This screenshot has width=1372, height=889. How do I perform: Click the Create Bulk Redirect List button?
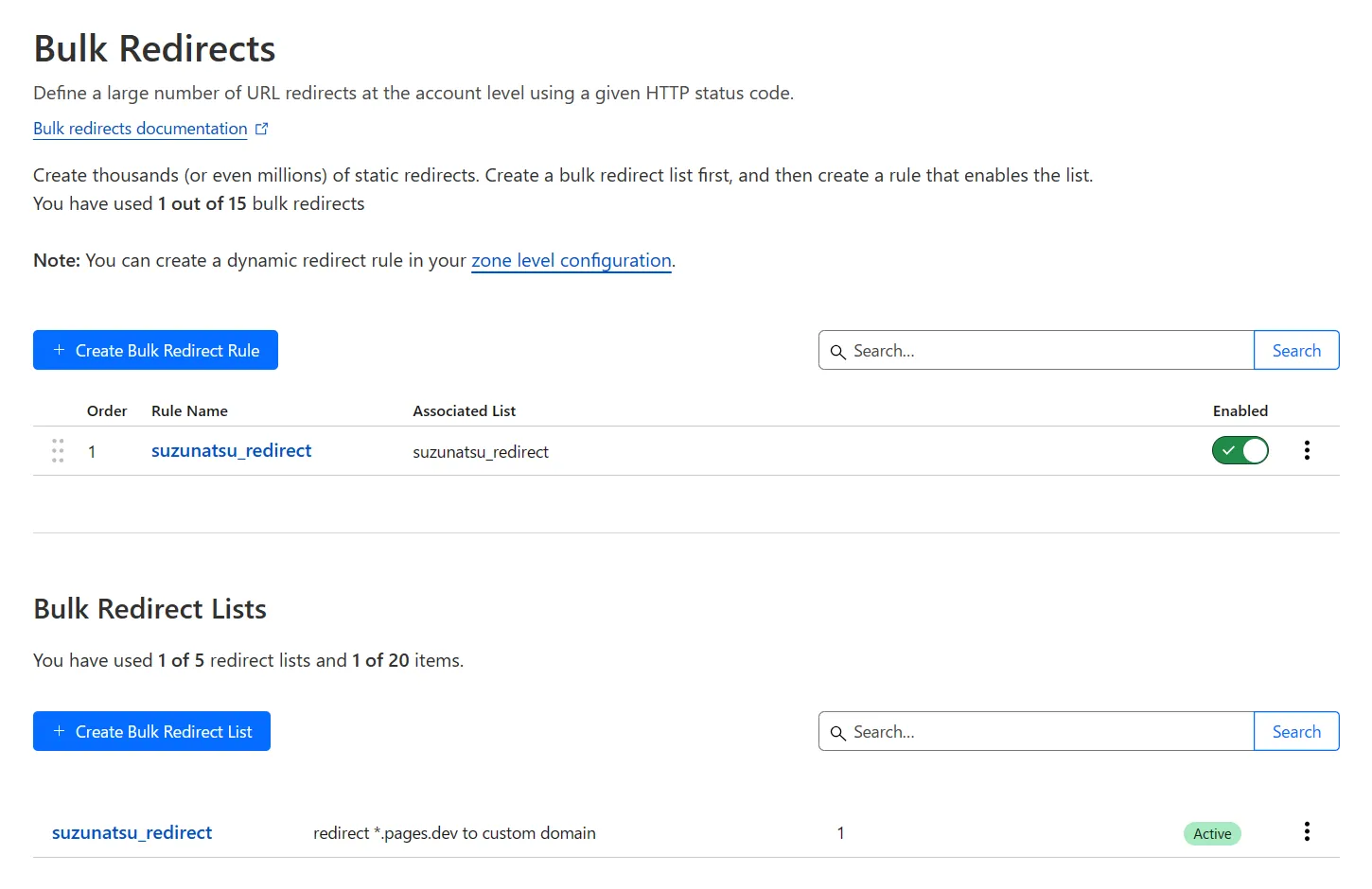[x=151, y=731]
